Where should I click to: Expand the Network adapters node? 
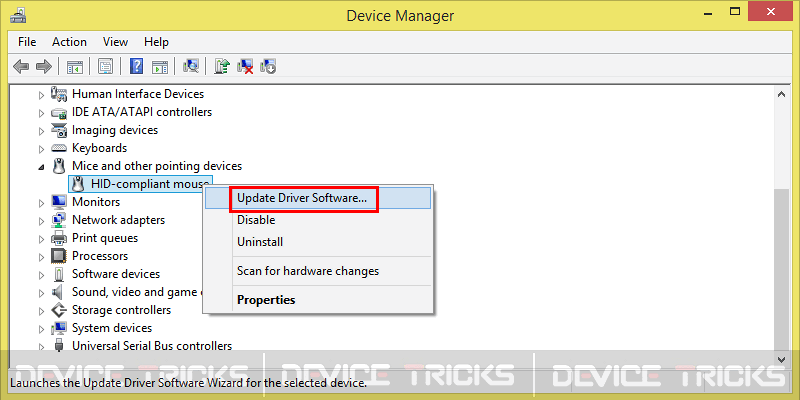(x=42, y=220)
